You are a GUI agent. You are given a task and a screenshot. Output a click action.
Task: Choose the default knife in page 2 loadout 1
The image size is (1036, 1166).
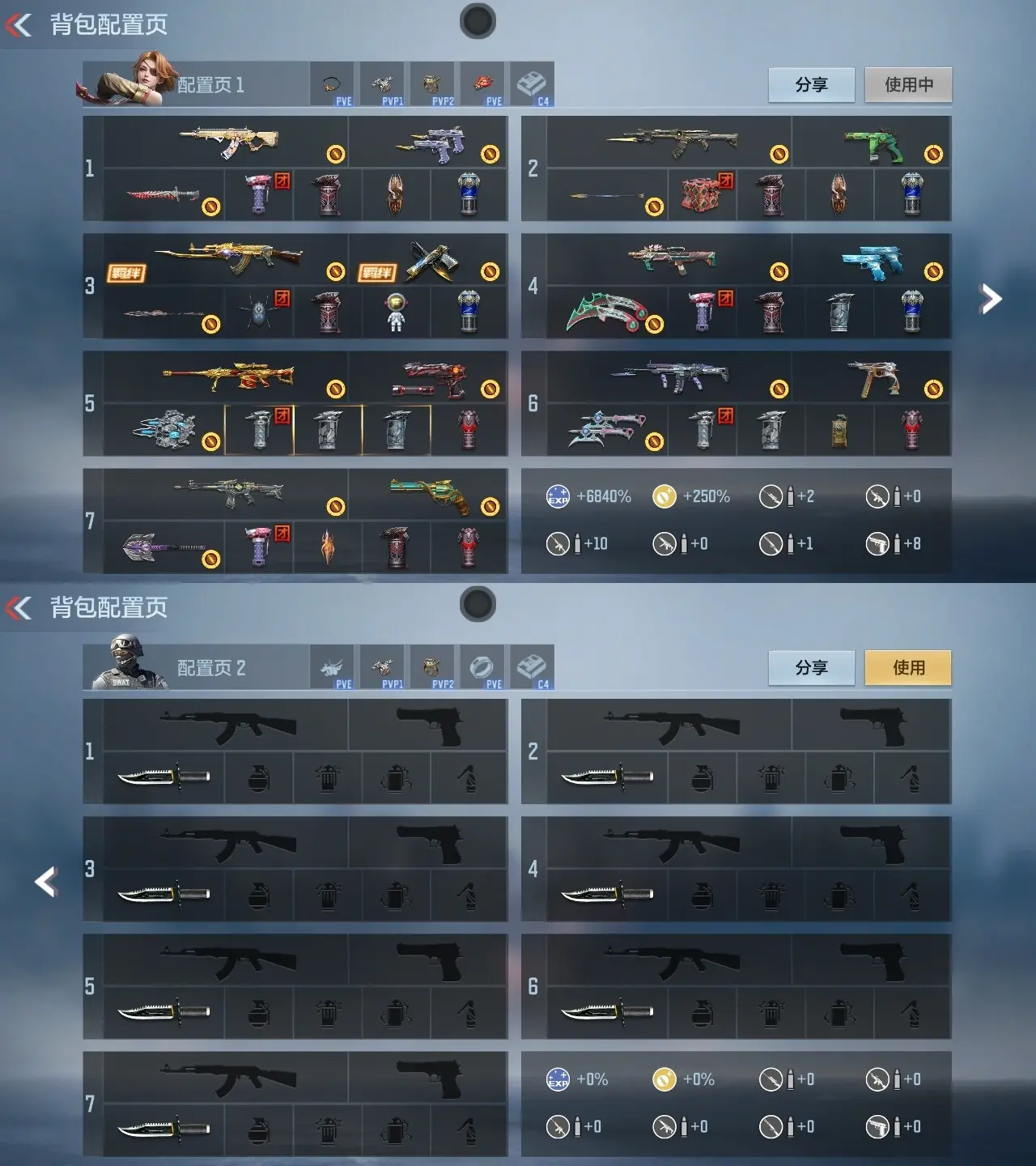point(164,777)
